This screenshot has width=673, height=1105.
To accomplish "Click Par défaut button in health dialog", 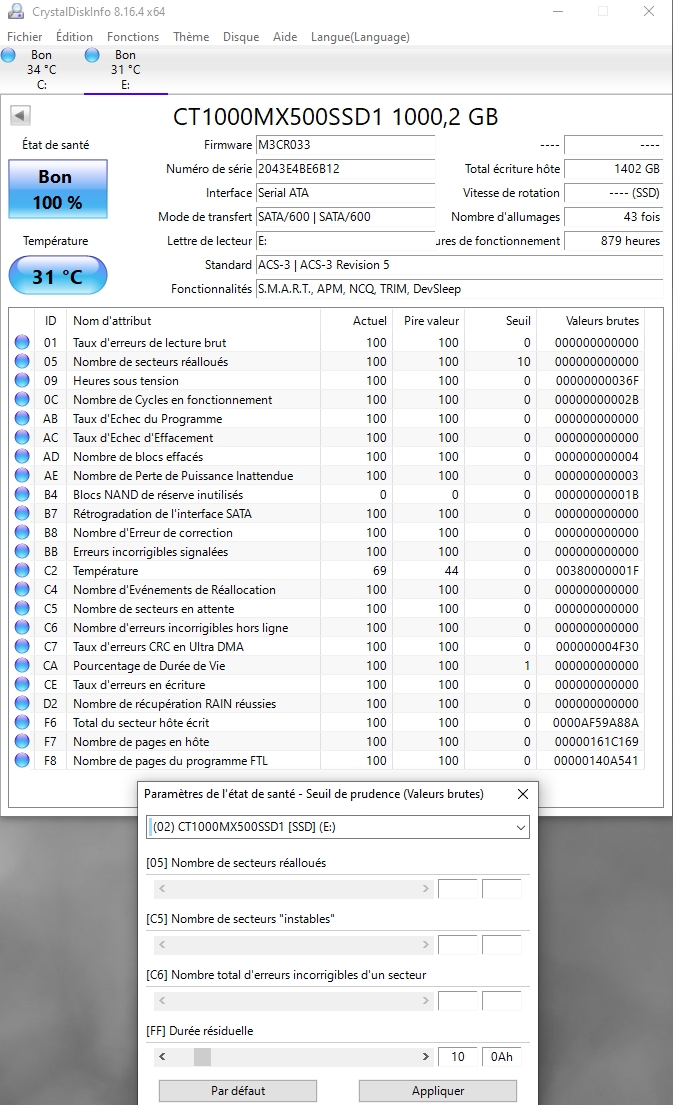I will 238,1090.
